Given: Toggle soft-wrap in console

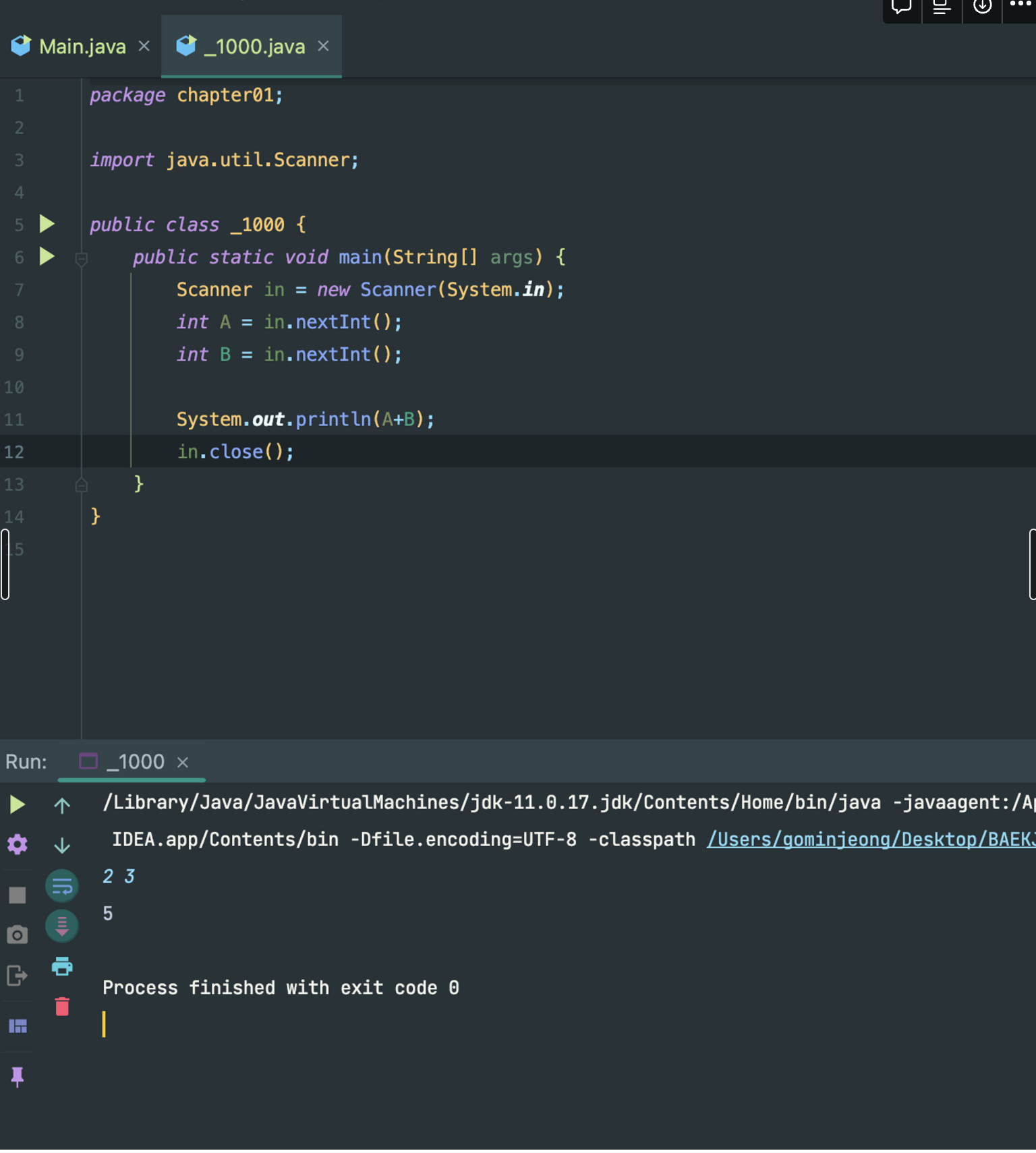Looking at the screenshot, I should pyautogui.click(x=62, y=885).
